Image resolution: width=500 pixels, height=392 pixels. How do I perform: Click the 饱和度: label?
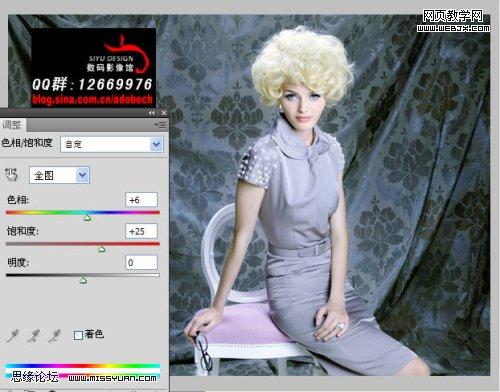tap(23, 231)
